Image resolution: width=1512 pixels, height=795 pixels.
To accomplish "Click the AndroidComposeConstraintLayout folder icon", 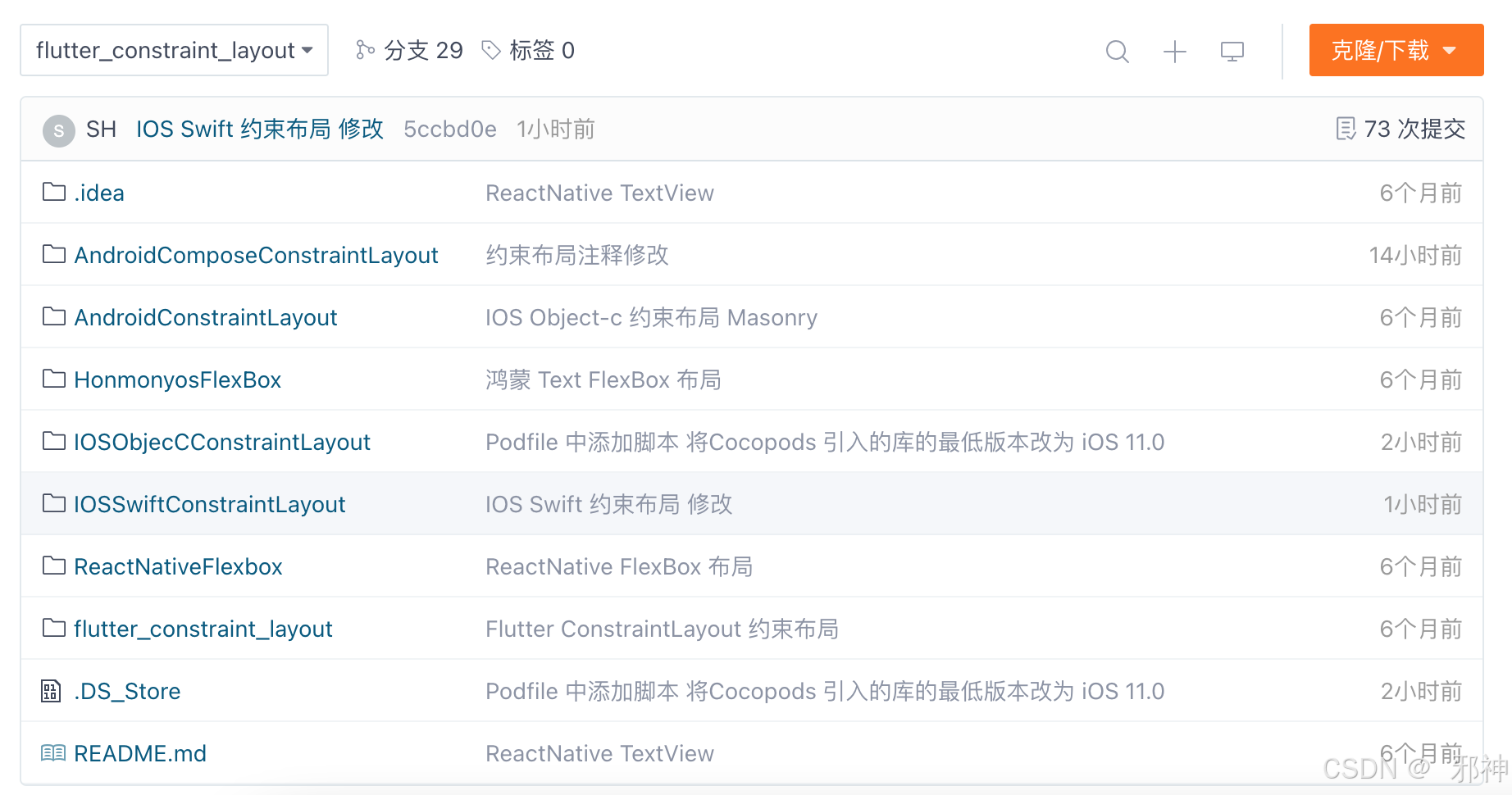I will pyautogui.click(x=54, y=254).
